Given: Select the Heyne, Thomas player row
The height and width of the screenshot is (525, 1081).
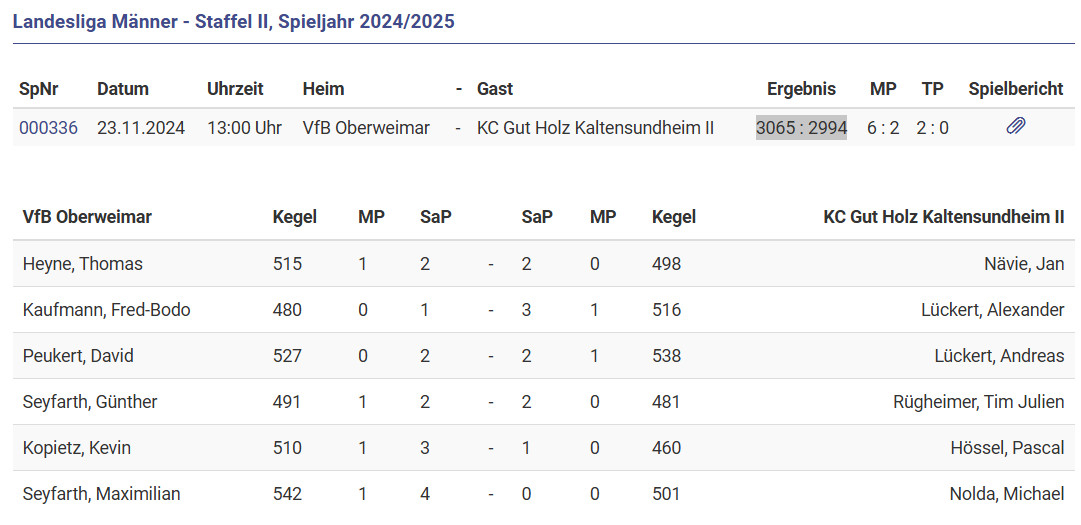Looking at the screenshot, I should coord(83,264).
